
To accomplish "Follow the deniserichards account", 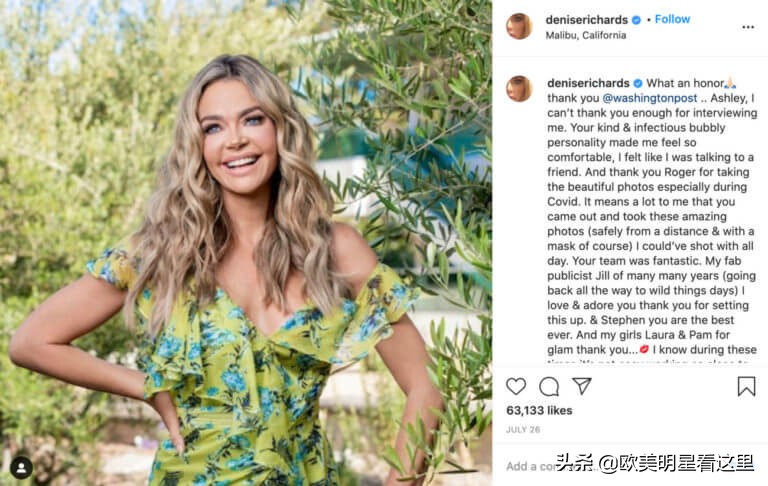I will [x=672, y=19].
